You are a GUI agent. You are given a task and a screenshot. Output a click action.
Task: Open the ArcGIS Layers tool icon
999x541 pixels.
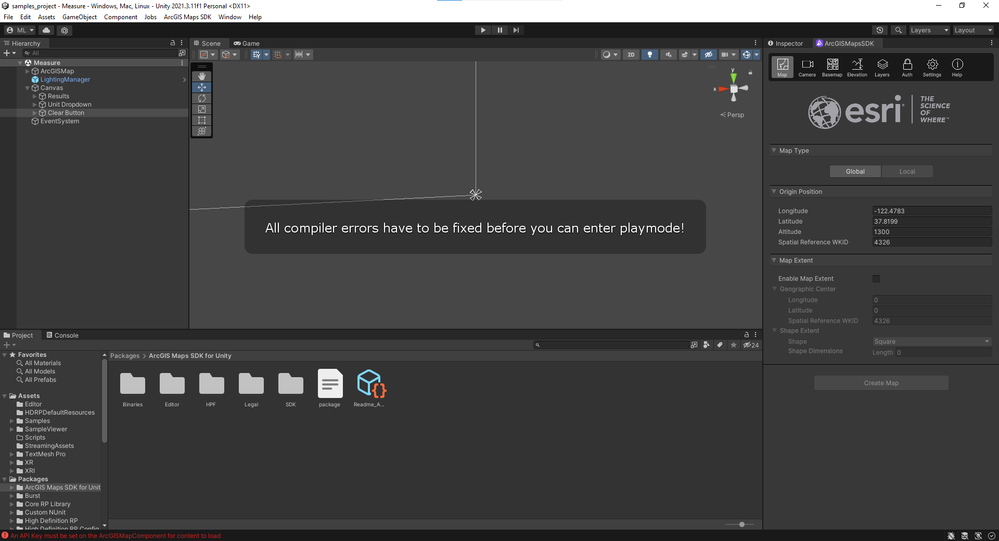click(x=882, y=67)
